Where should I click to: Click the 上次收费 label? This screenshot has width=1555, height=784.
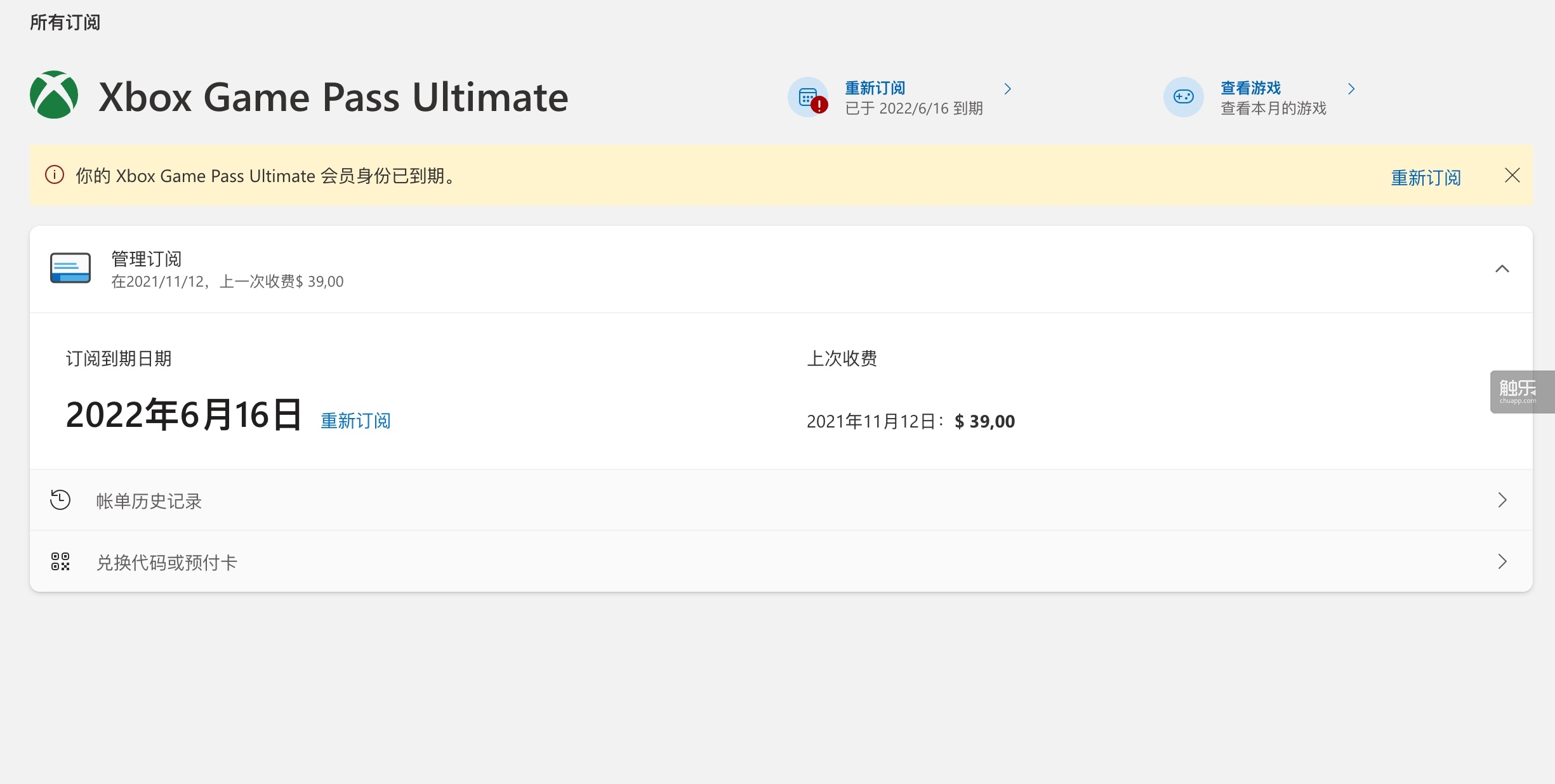(842, 358)
